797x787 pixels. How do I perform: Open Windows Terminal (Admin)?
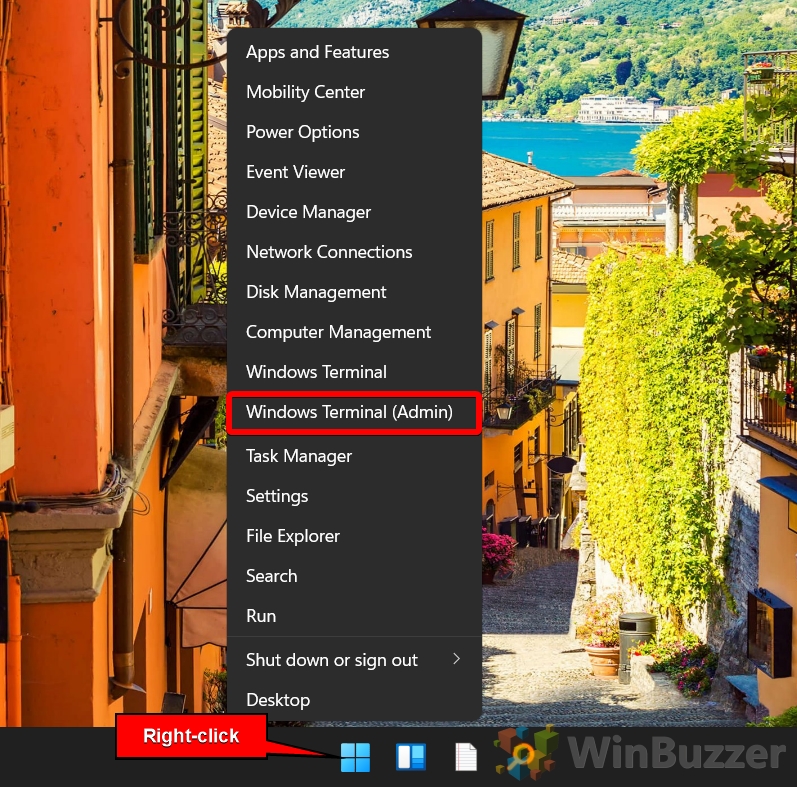pos(354,412)
